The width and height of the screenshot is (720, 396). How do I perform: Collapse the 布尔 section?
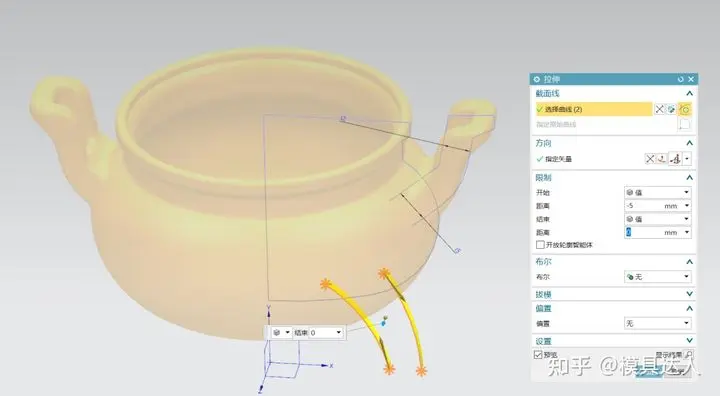click(x=689, y=262)
